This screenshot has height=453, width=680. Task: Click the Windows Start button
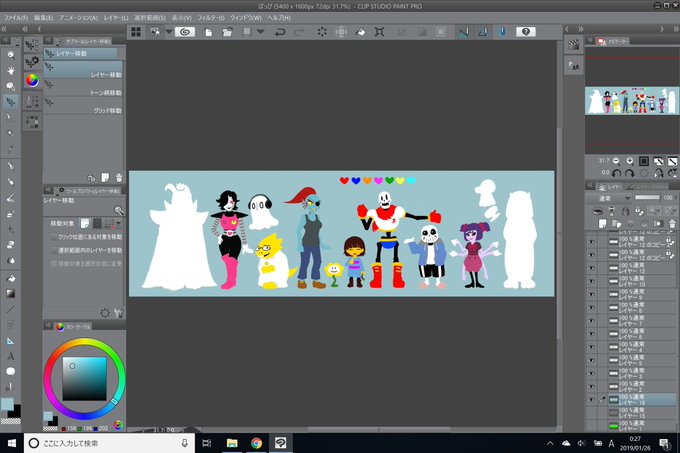[12, 443]
